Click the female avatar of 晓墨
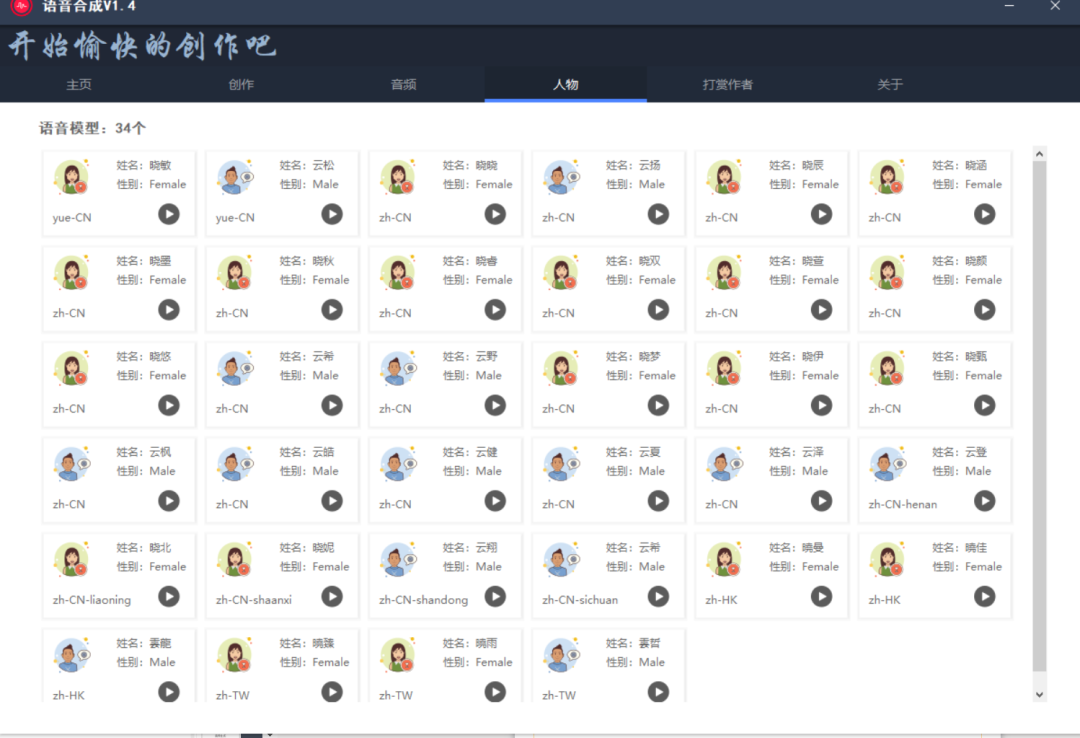This screenshot has width=1080, height=738. tap(72, 273)
